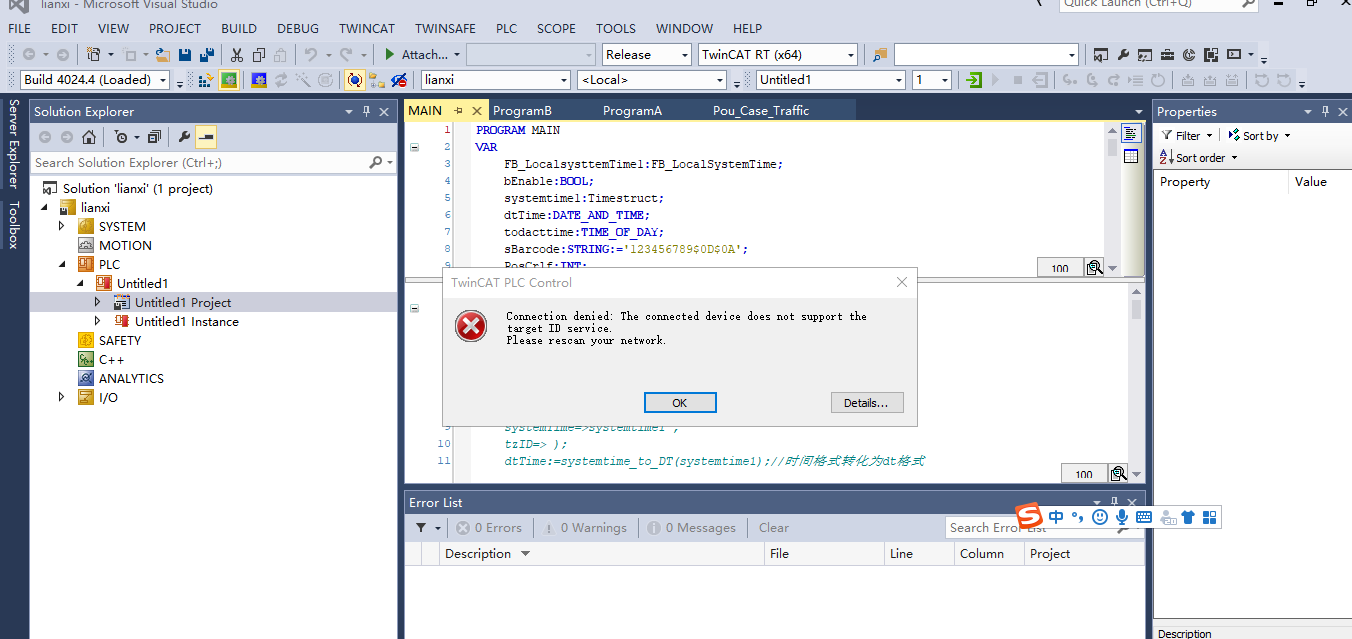Toggle the 0 Warnings filter

(584, 528)
